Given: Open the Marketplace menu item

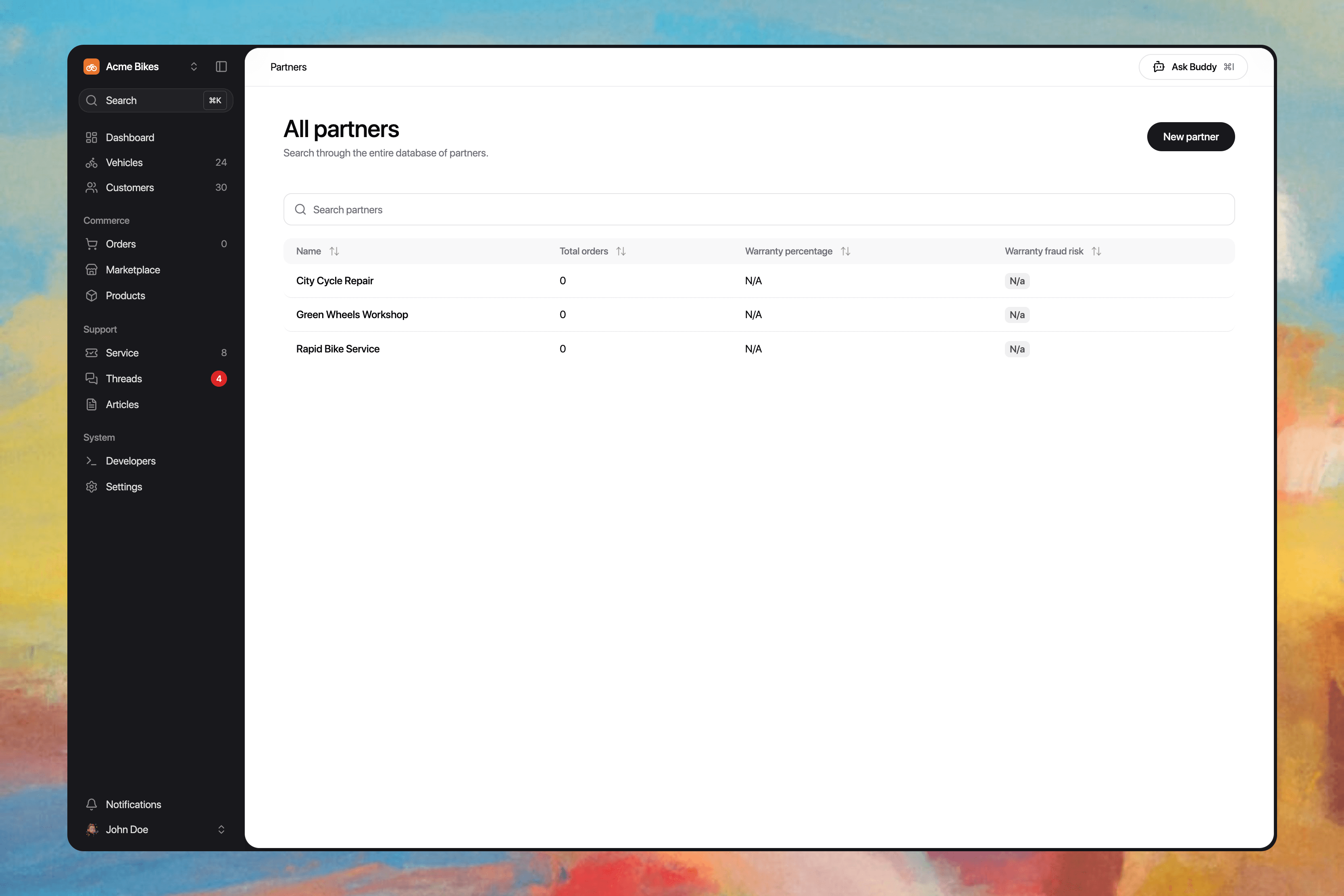Looking at the screenshot, I should (x=155, y=270).
